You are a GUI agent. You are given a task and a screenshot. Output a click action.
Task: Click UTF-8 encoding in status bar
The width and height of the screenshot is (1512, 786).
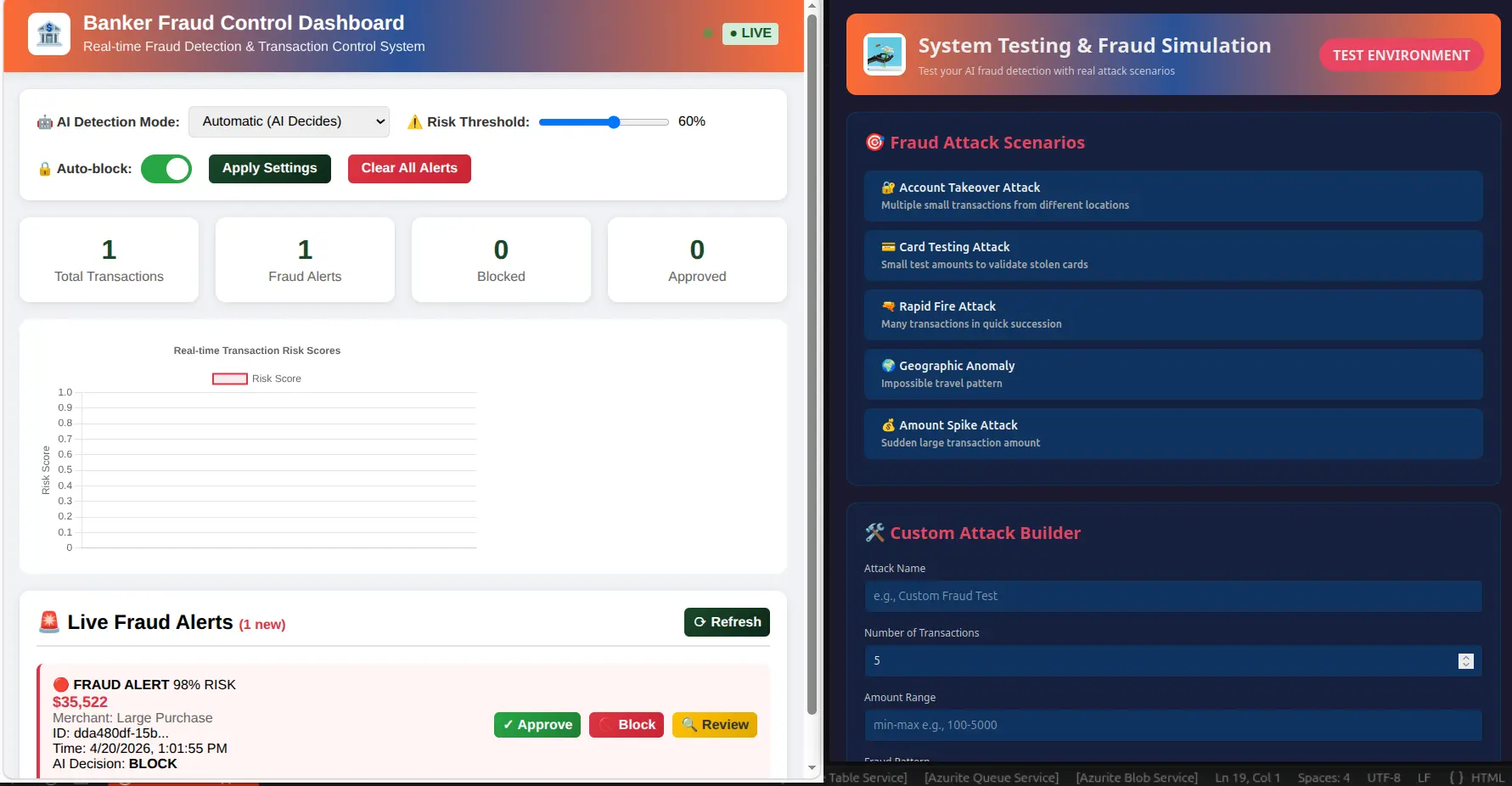[x=1384, y=778]
